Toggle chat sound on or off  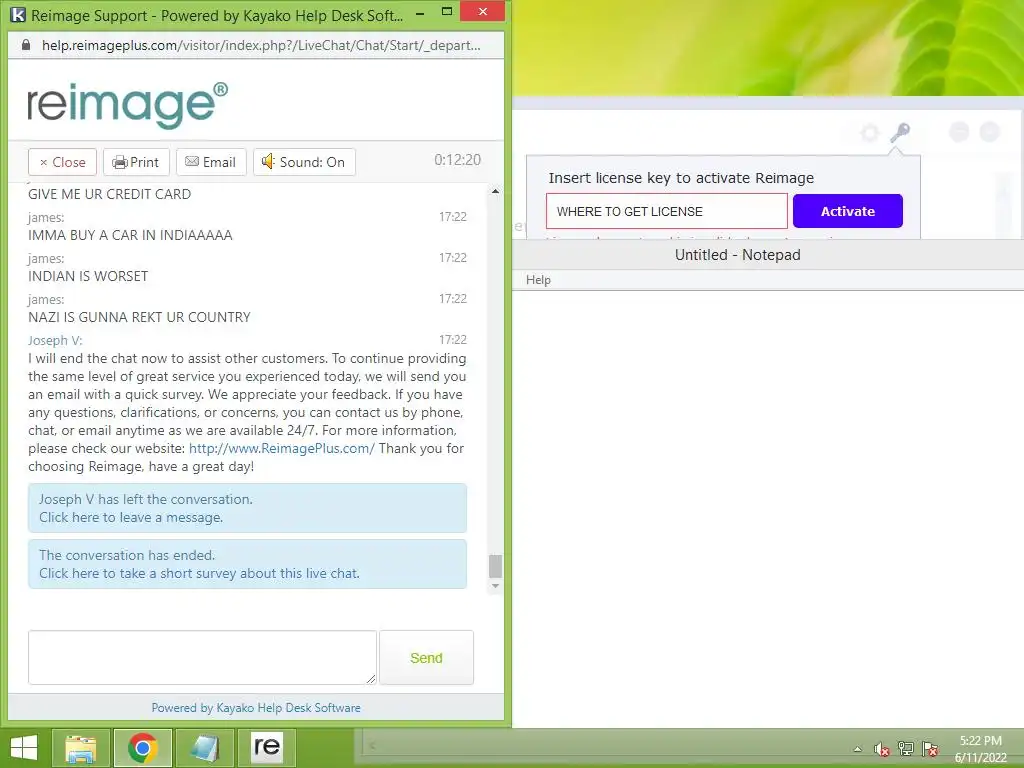pyautogui.click(x=304, y=162)
